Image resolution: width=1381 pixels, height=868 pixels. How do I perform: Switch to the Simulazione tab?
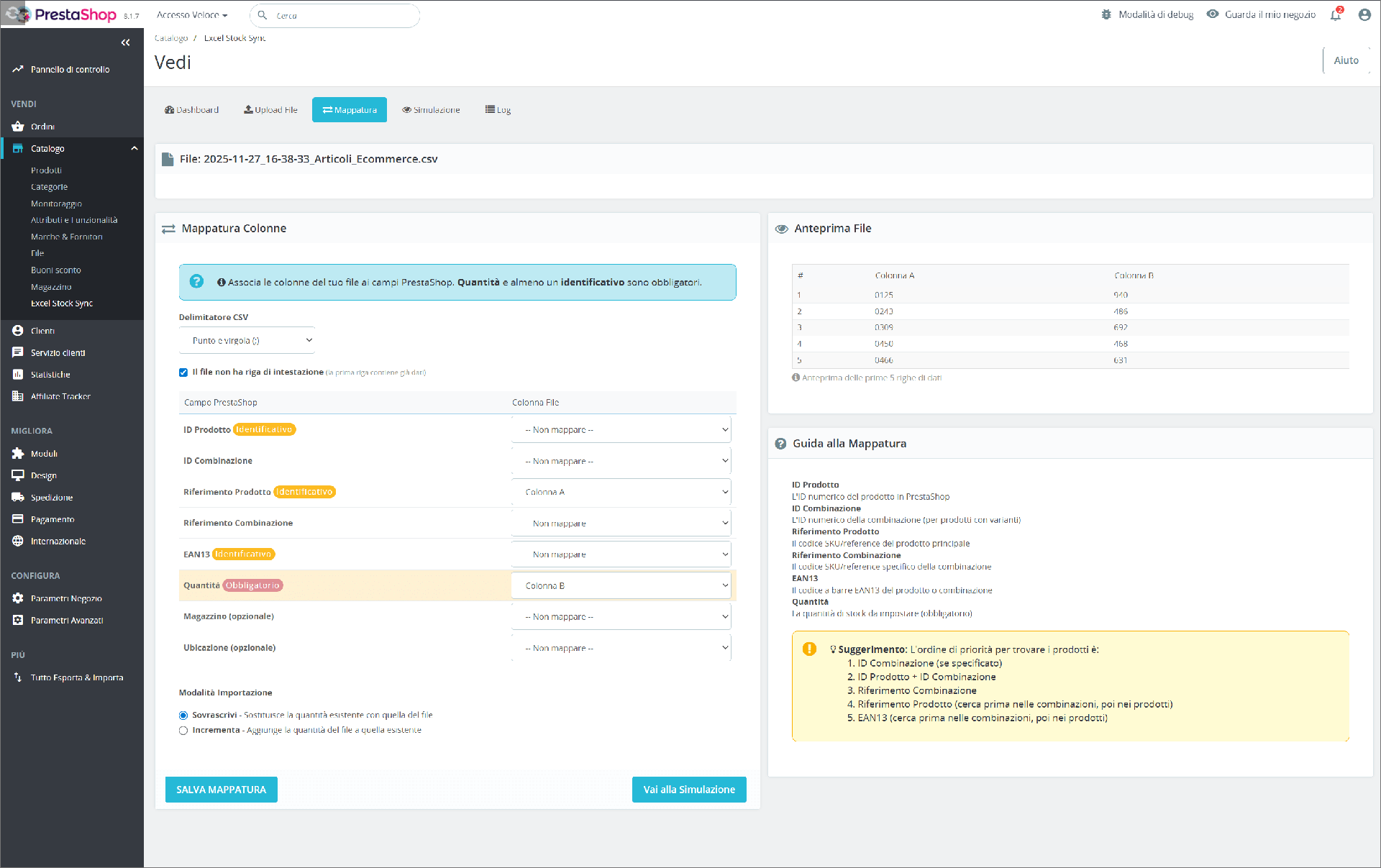click(431, 110)
